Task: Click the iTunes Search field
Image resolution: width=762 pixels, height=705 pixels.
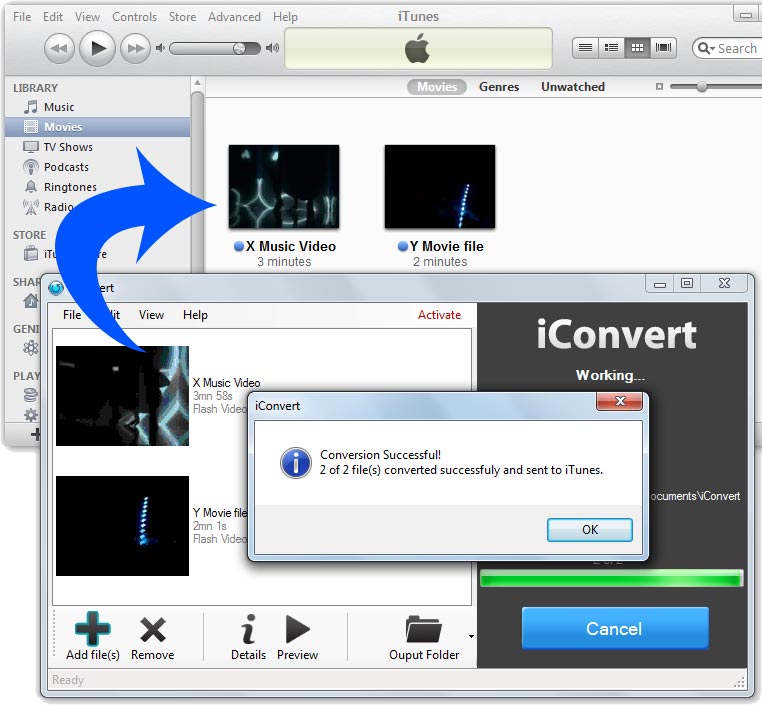Action: coord(727,48)
